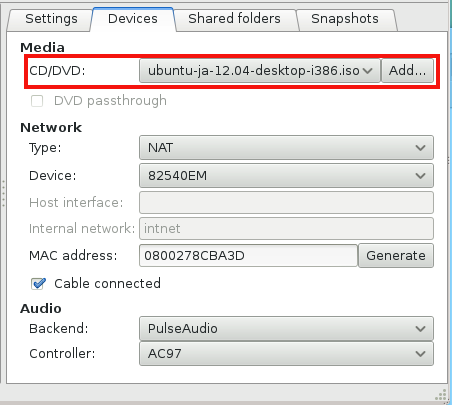Click the Host interface field
The image size is (452, 405).
tap(286, 202)
